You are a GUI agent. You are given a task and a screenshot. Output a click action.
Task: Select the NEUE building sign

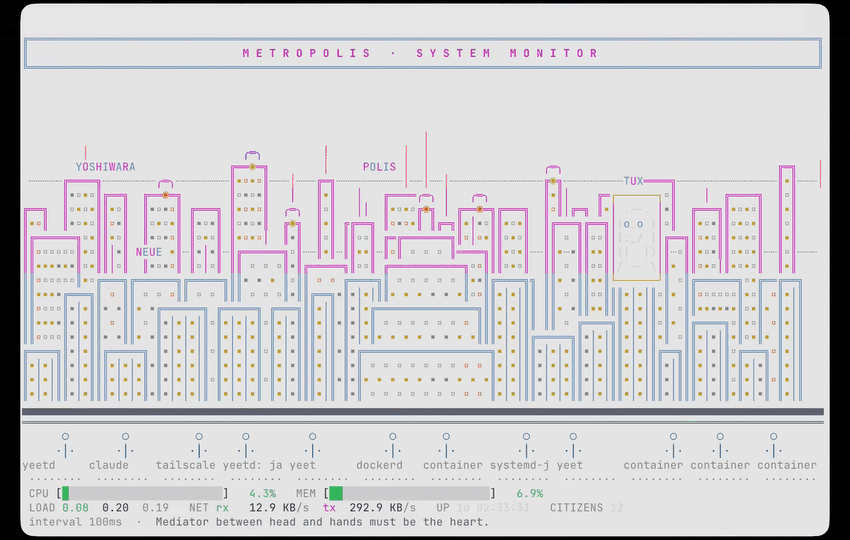point(149,252)
